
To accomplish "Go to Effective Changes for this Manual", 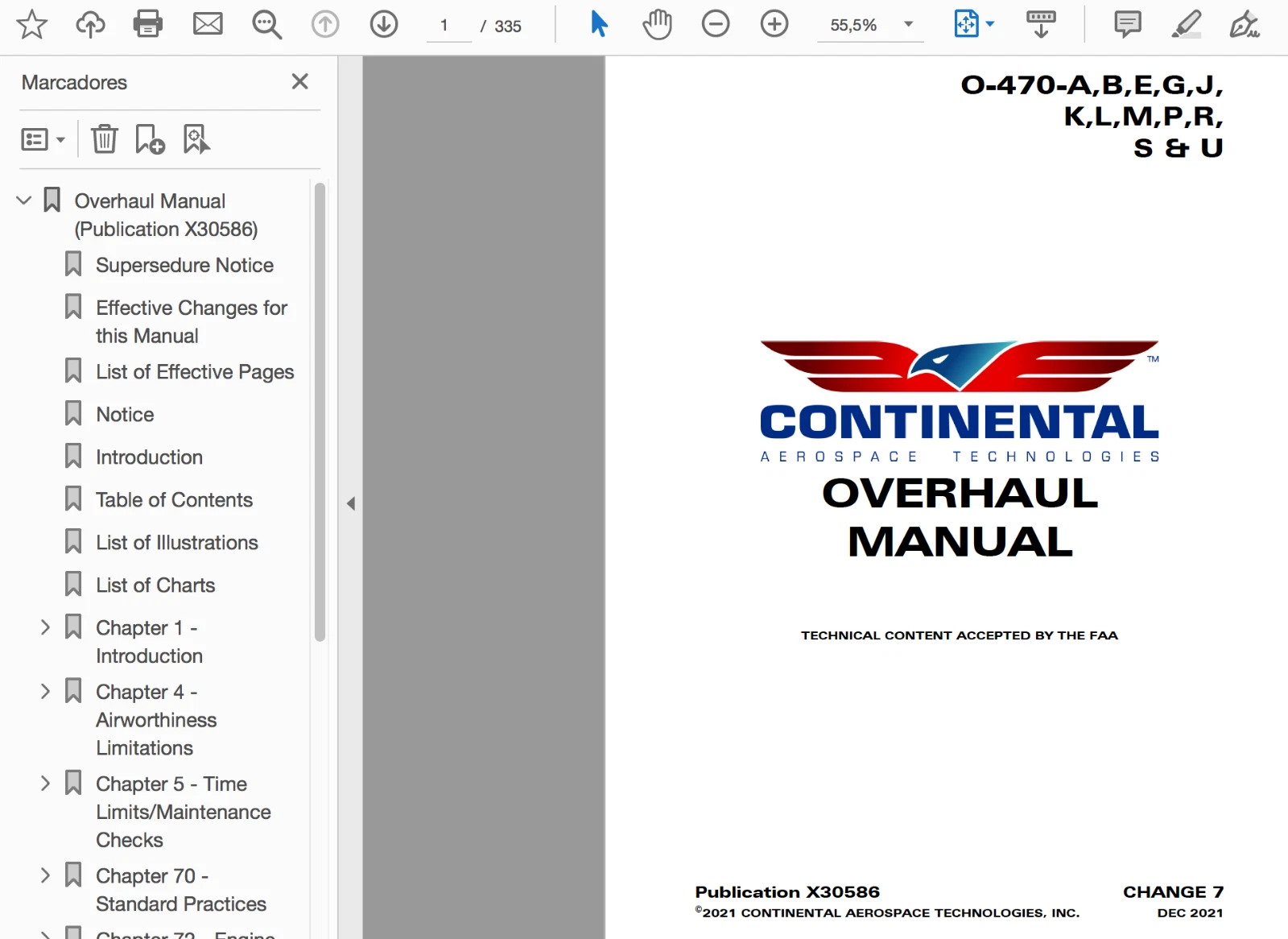I will point(192,321).
